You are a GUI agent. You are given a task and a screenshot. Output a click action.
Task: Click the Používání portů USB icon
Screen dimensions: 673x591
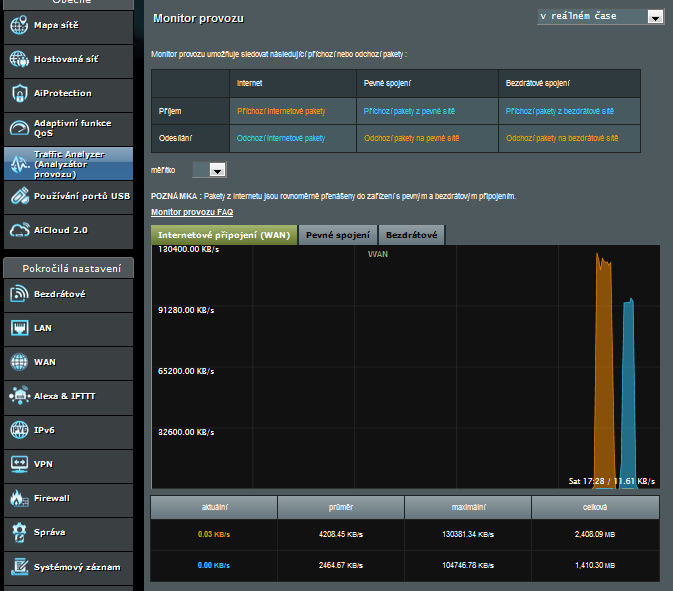[x=18, y=196]
